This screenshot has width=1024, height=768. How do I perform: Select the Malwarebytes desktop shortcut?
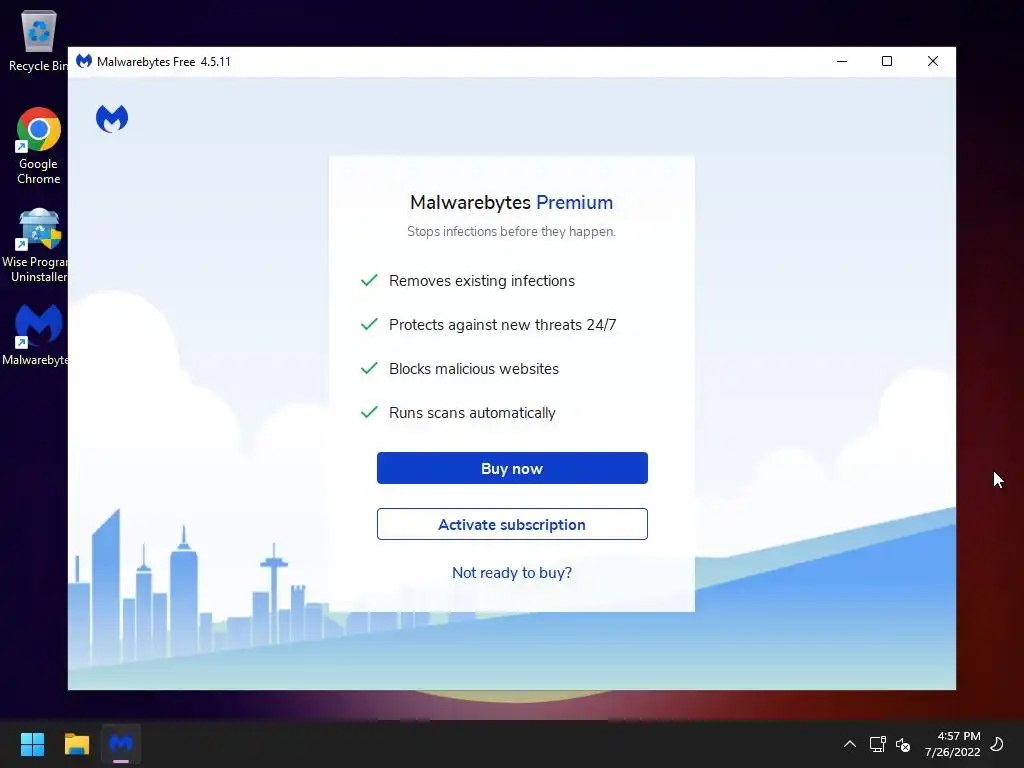coord(36,335)
